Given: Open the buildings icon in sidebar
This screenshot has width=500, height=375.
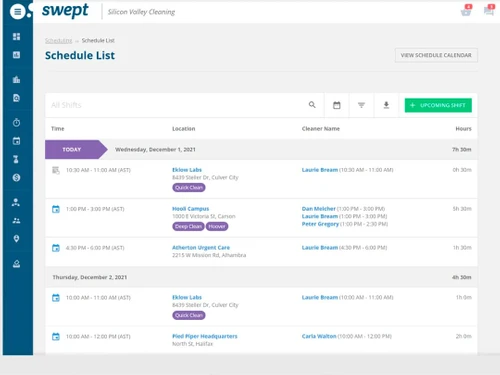Looking at the screenshot, I should tap(16, 79).
